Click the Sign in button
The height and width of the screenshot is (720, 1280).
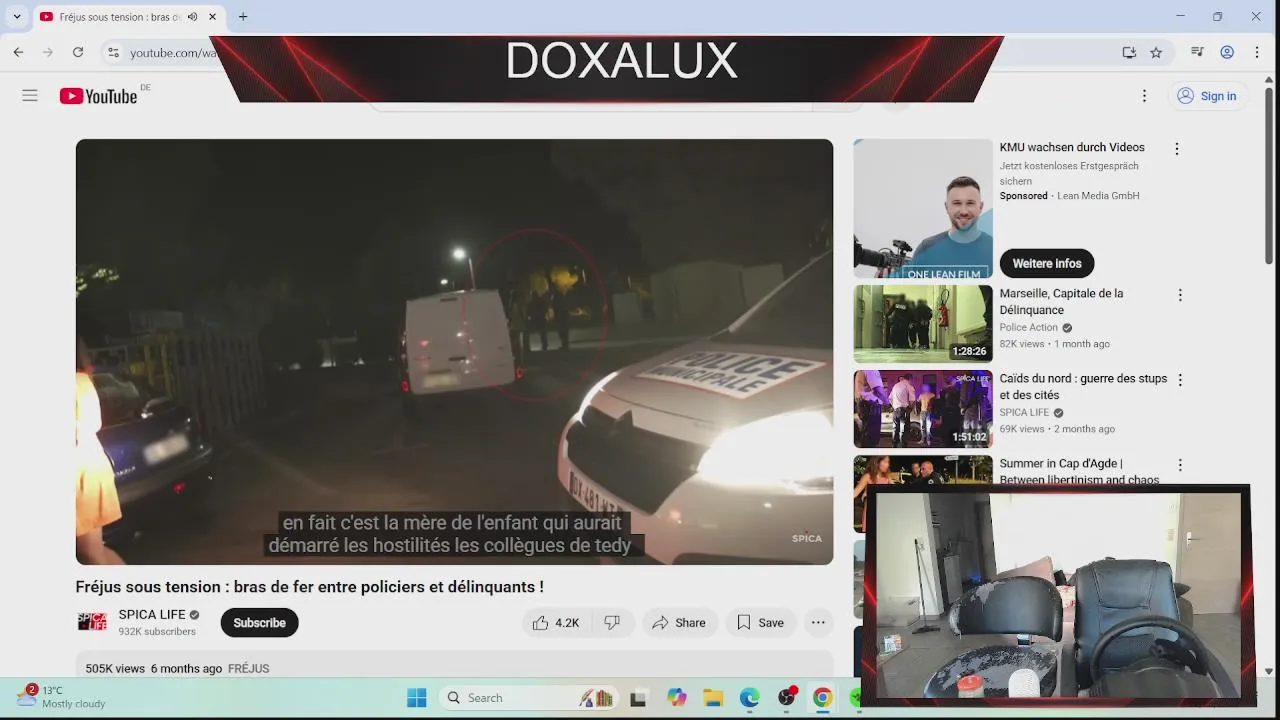point(1207,96)
